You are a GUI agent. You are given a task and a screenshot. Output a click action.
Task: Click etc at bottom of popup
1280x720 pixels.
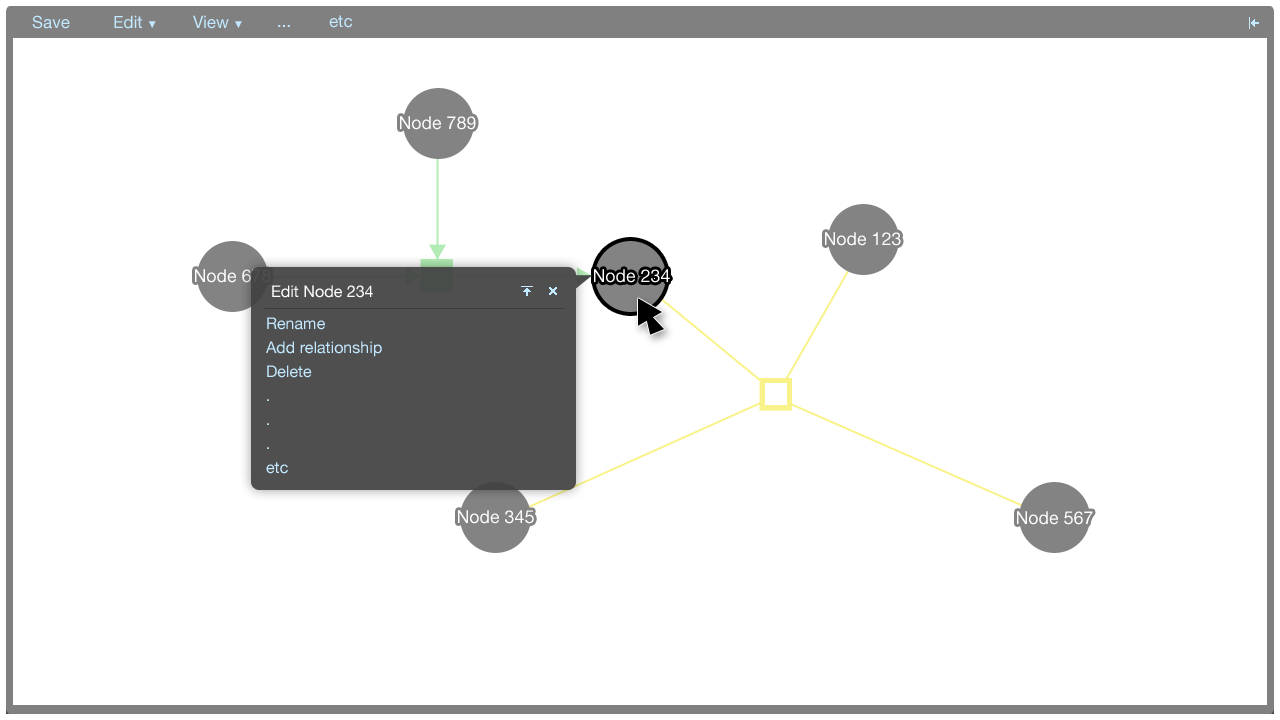(x=277, y=468)
